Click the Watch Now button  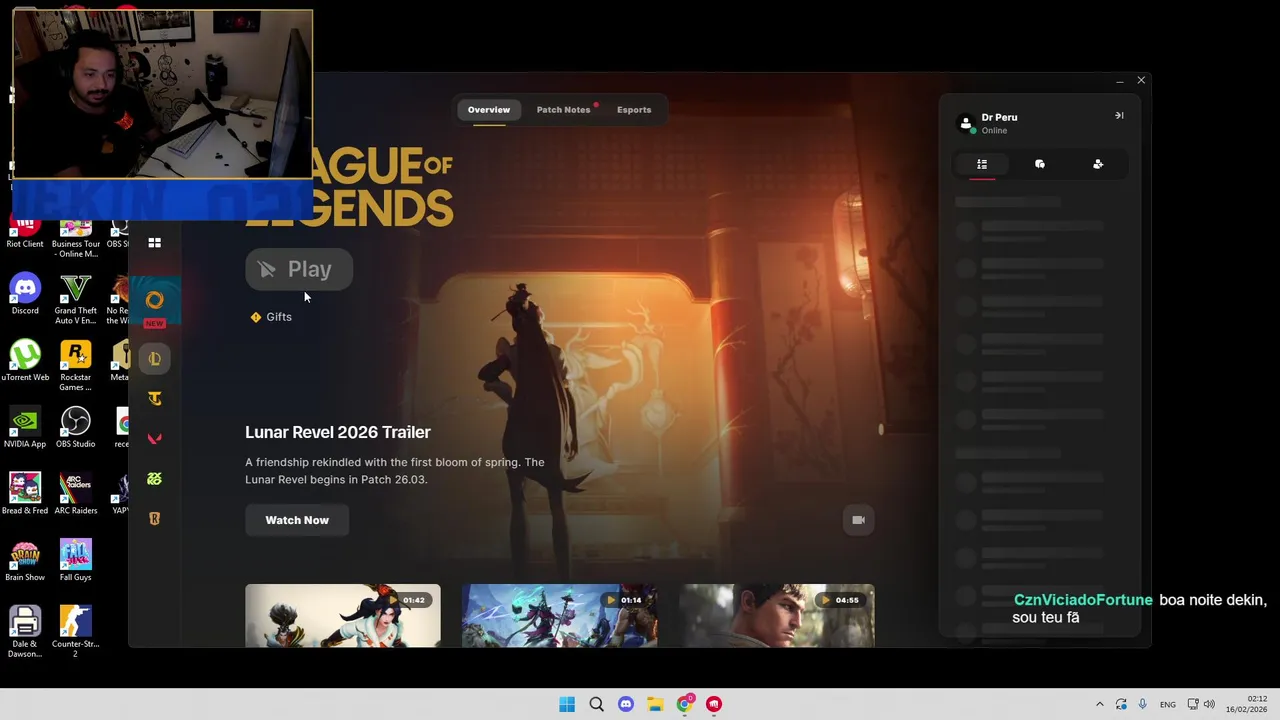[297, 520]
